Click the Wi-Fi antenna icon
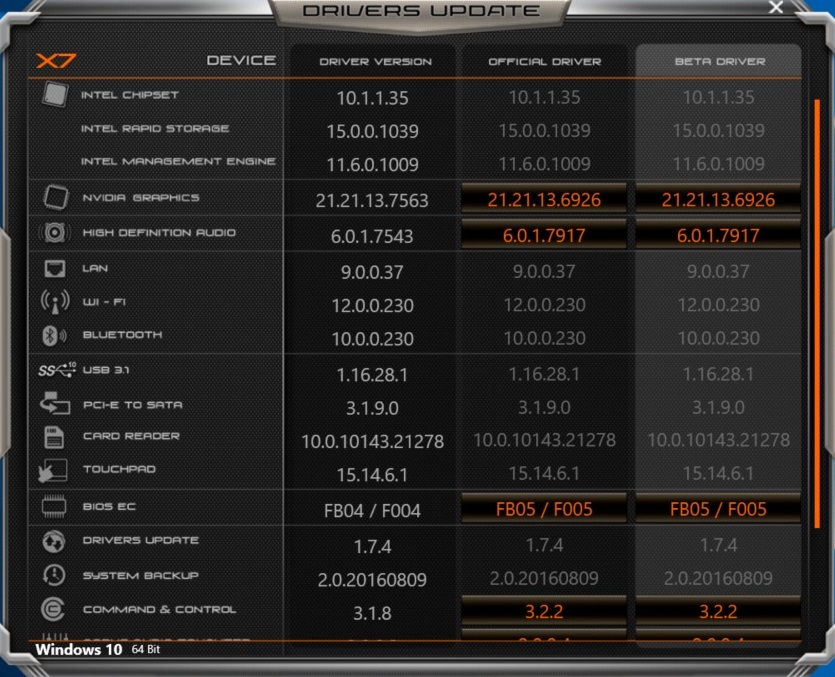Image resolution: width=835 pixels, height=677 pixels. (x=55, y=302)
